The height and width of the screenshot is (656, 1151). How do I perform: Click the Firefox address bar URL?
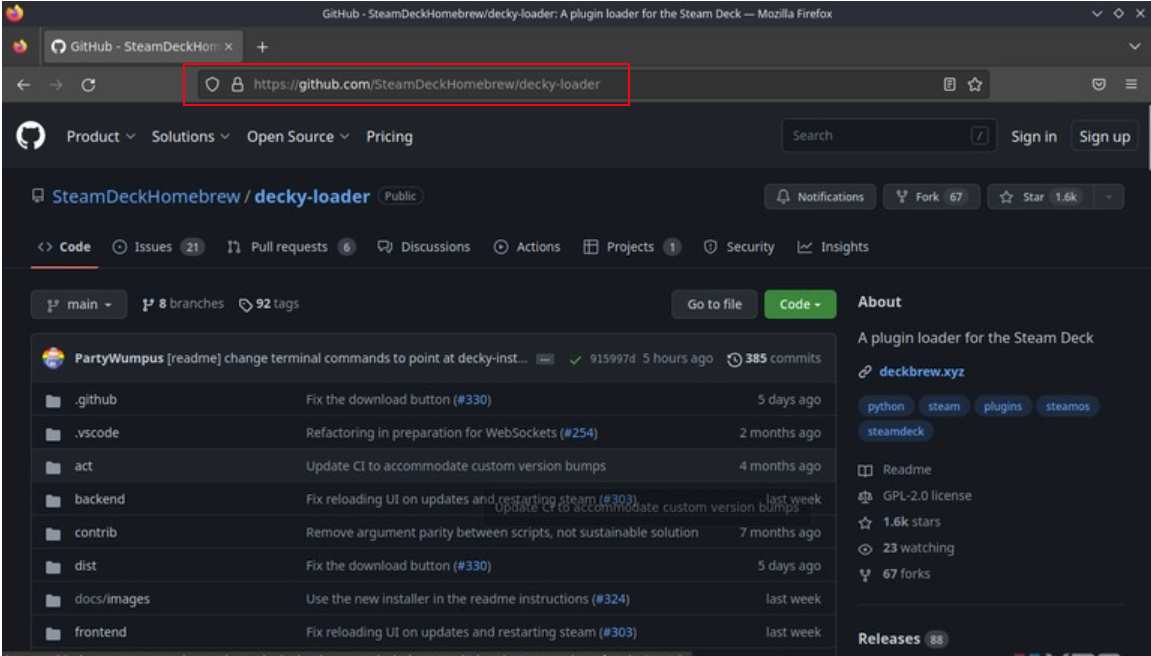click(426, 84)
